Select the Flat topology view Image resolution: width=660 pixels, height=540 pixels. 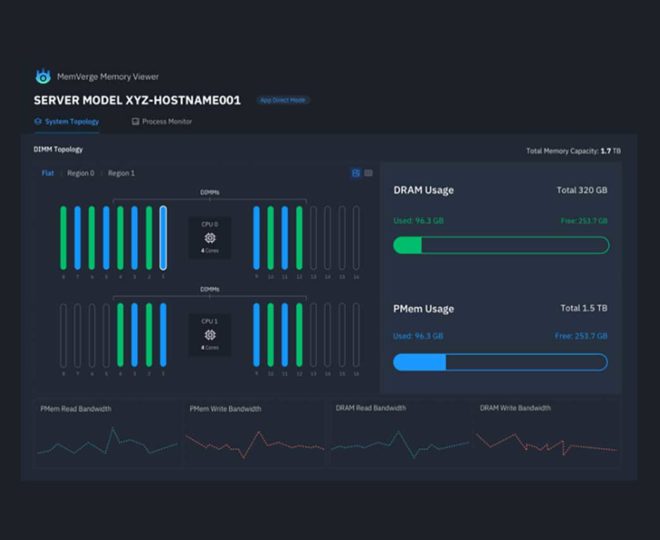coord(48,173)
